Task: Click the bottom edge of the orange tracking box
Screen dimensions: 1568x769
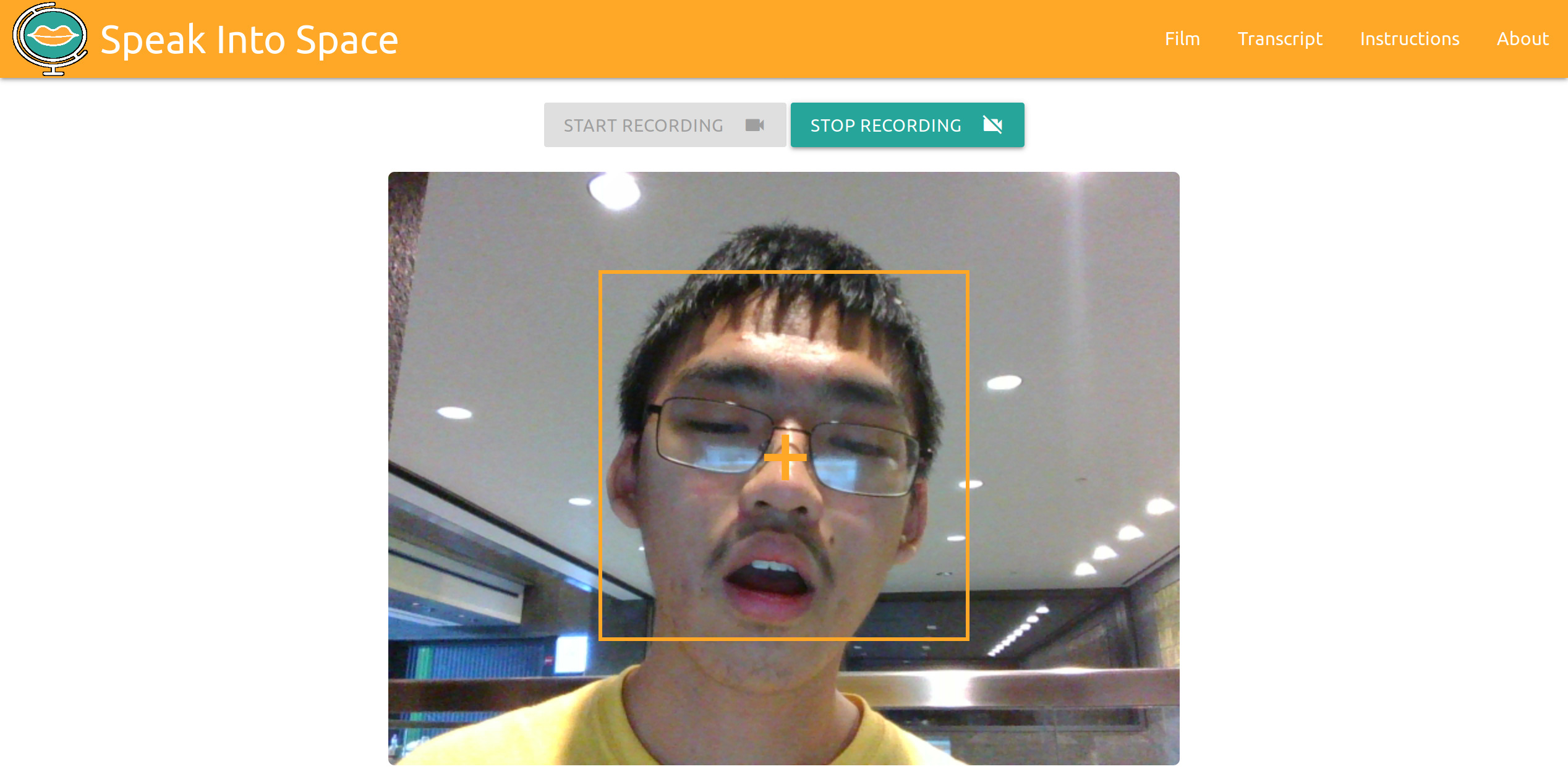Action: tap(783, 638)
